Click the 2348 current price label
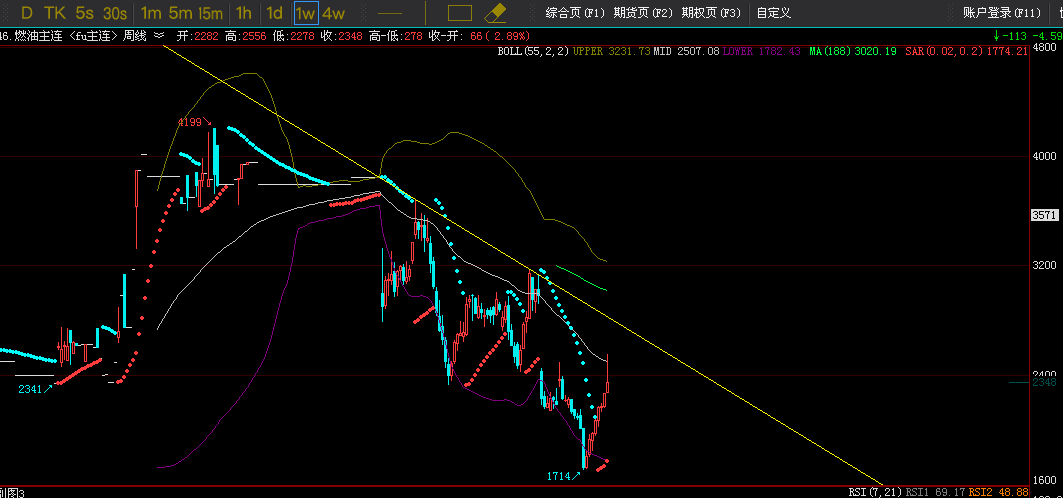The height and width of the screenshot is (498, 1063). pos(1044,383)
